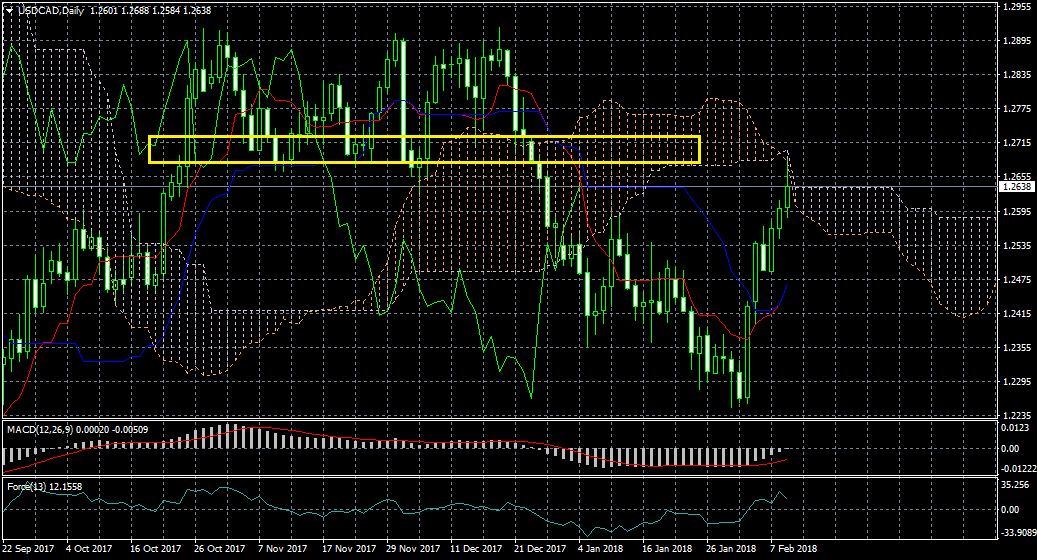Click the 26 Oct 2017 date label
The height and width of the screenshot is (560, 1037).
pos(219,549)
